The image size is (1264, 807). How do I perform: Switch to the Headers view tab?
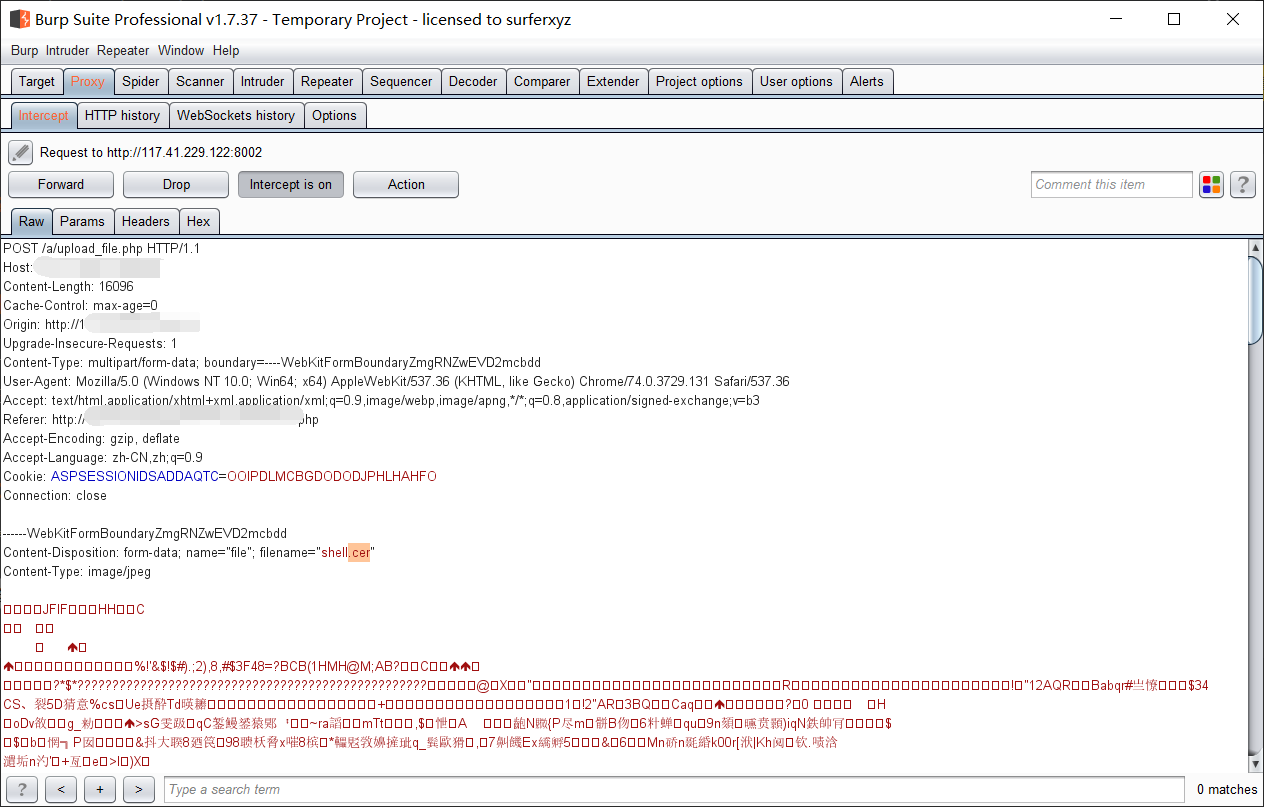point(146,222)
